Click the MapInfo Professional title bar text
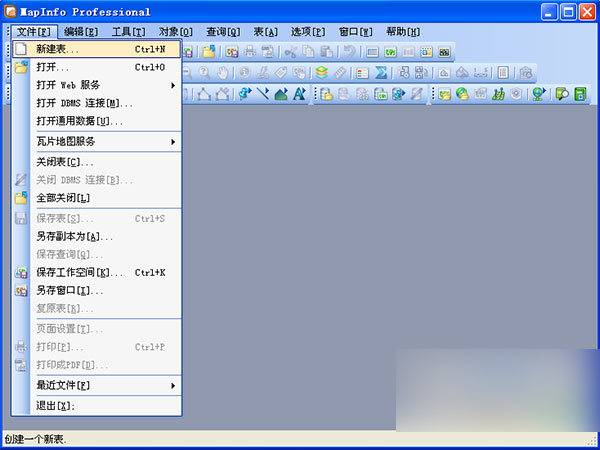The width and height of the screenshot is (600, 450). [85, 12]
